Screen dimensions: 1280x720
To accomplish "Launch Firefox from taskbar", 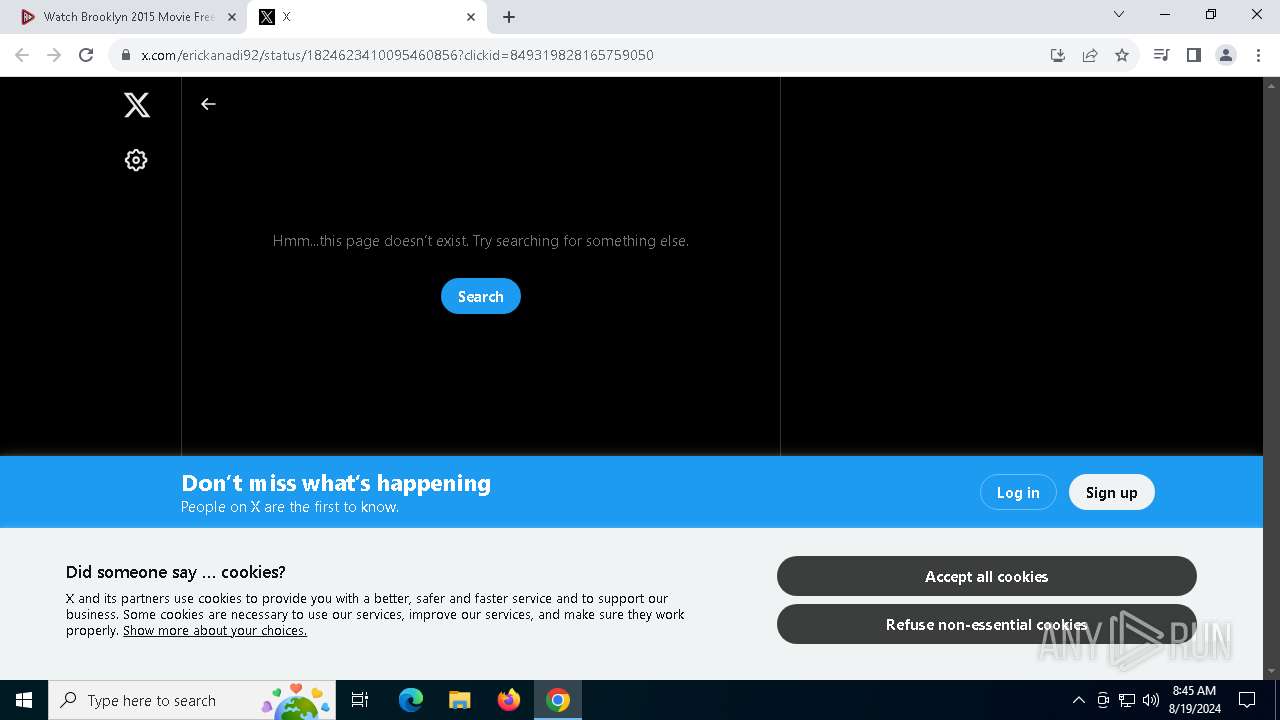I will point(509,700).
